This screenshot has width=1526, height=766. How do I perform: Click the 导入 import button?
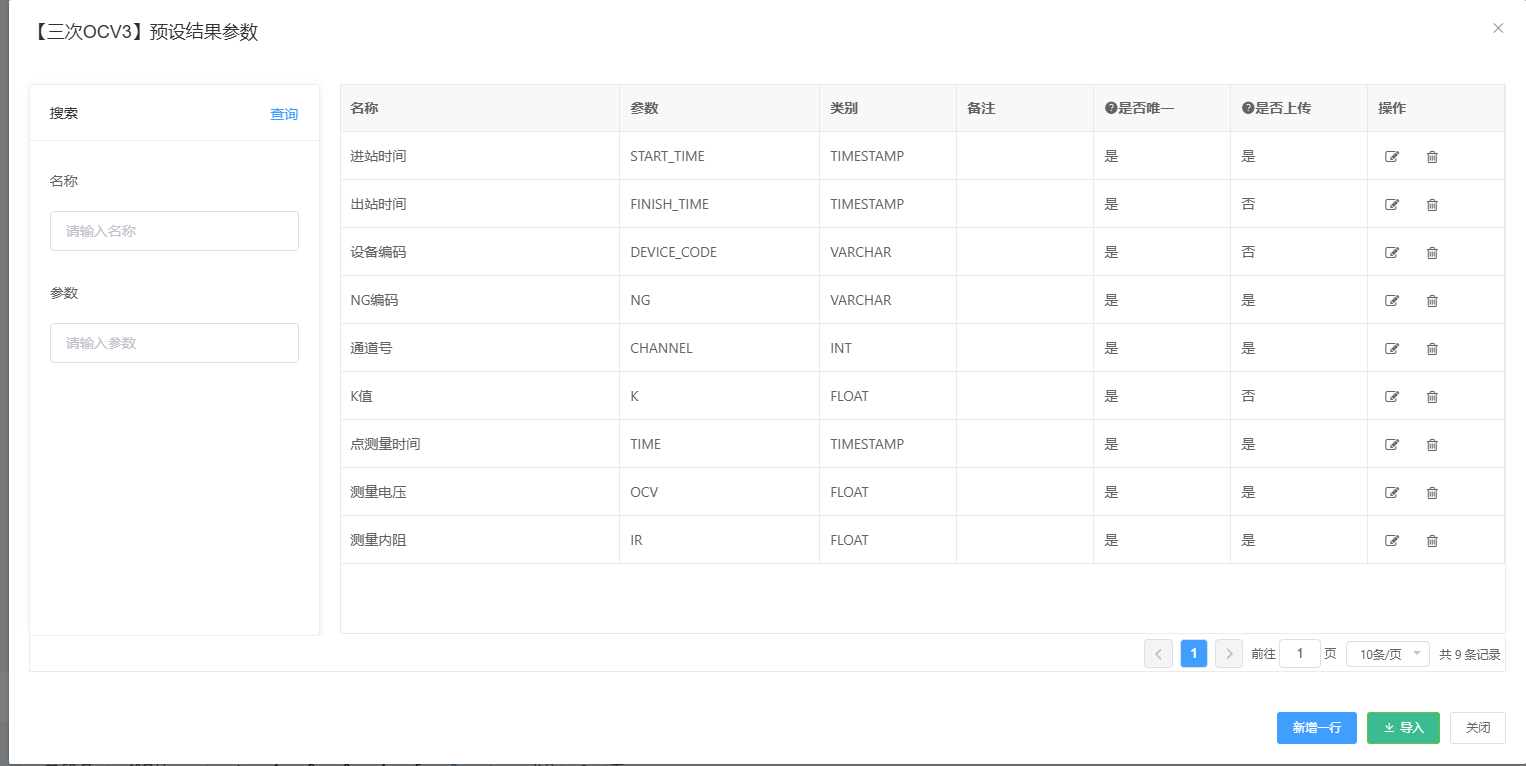(x=1403, y=728)
